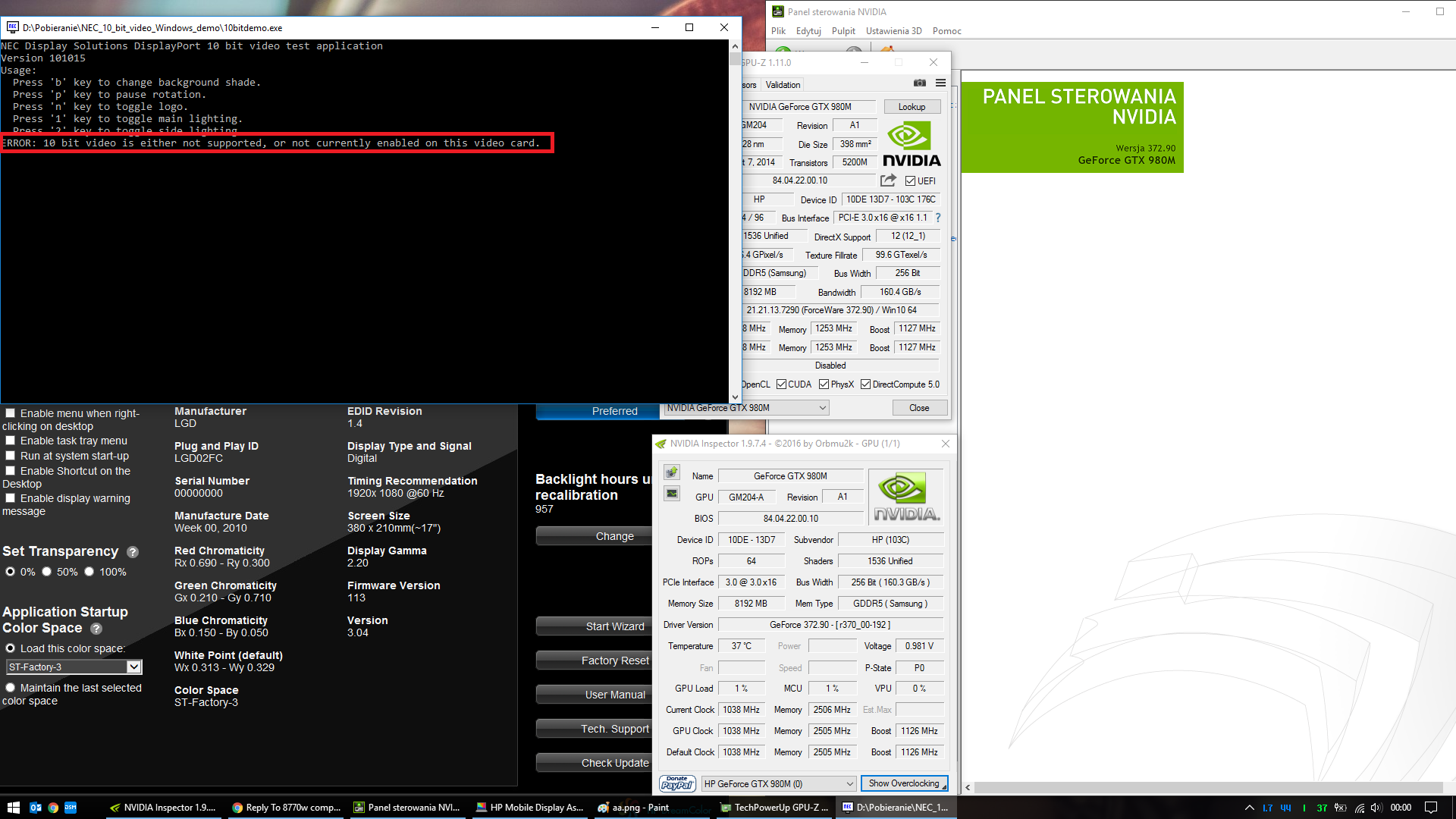Open the HP GeForce GTX 980M dropdown in Inspector
The width and height of the screenshot is (1456, 819).
(779, 783)
